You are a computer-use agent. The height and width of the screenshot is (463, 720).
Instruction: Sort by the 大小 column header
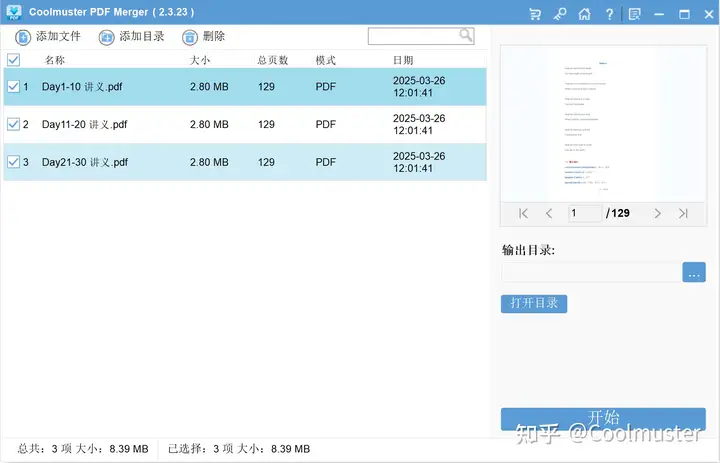[200, 60]
